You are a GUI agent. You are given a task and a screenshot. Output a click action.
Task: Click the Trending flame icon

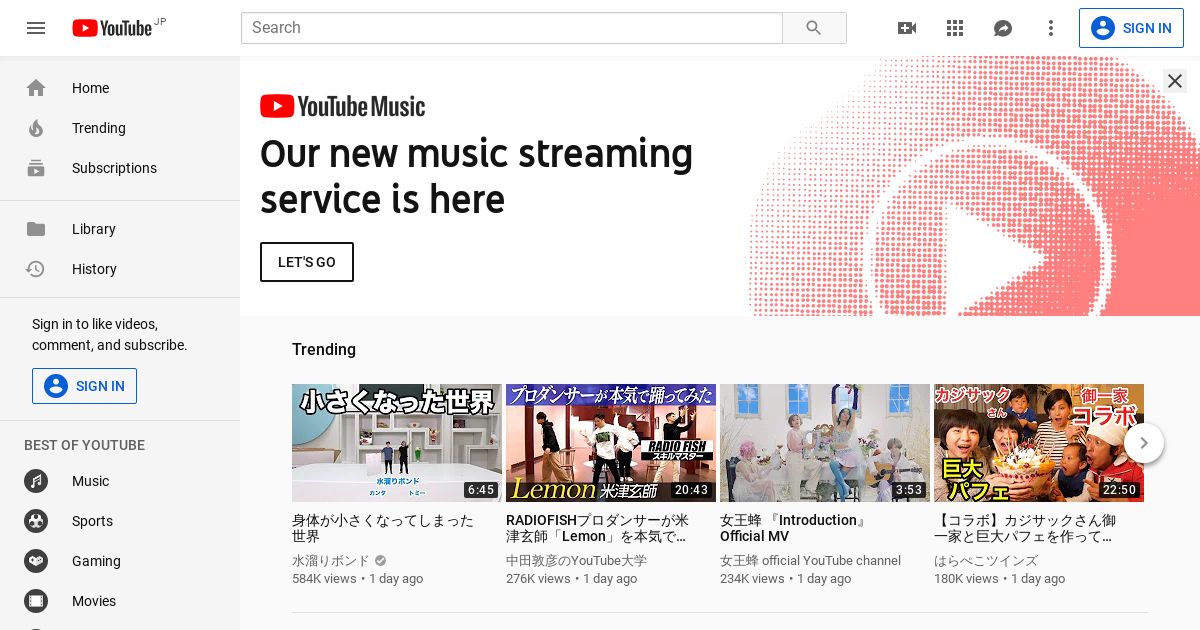(x=36, y=128)
